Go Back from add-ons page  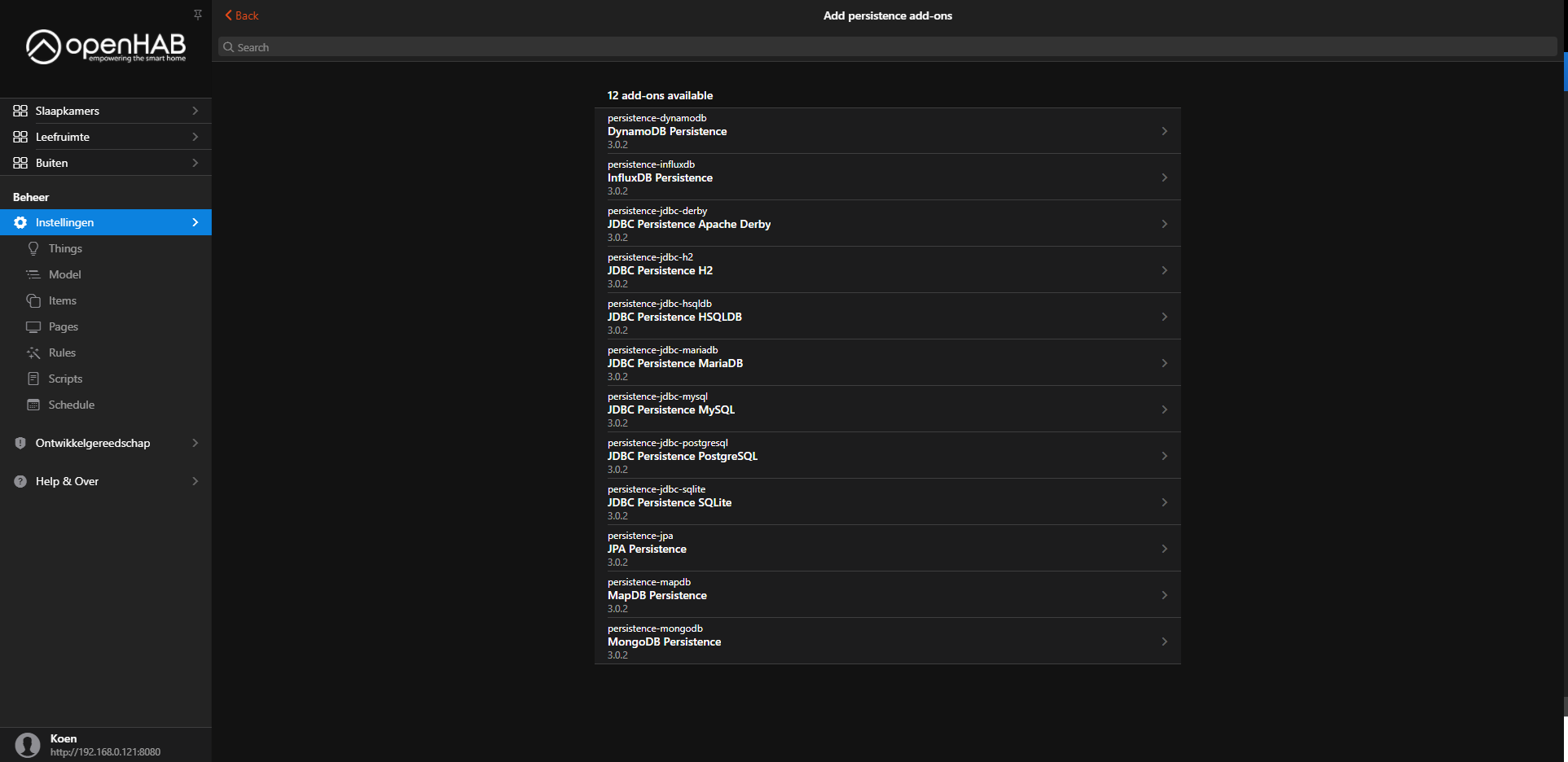[242, 15]
